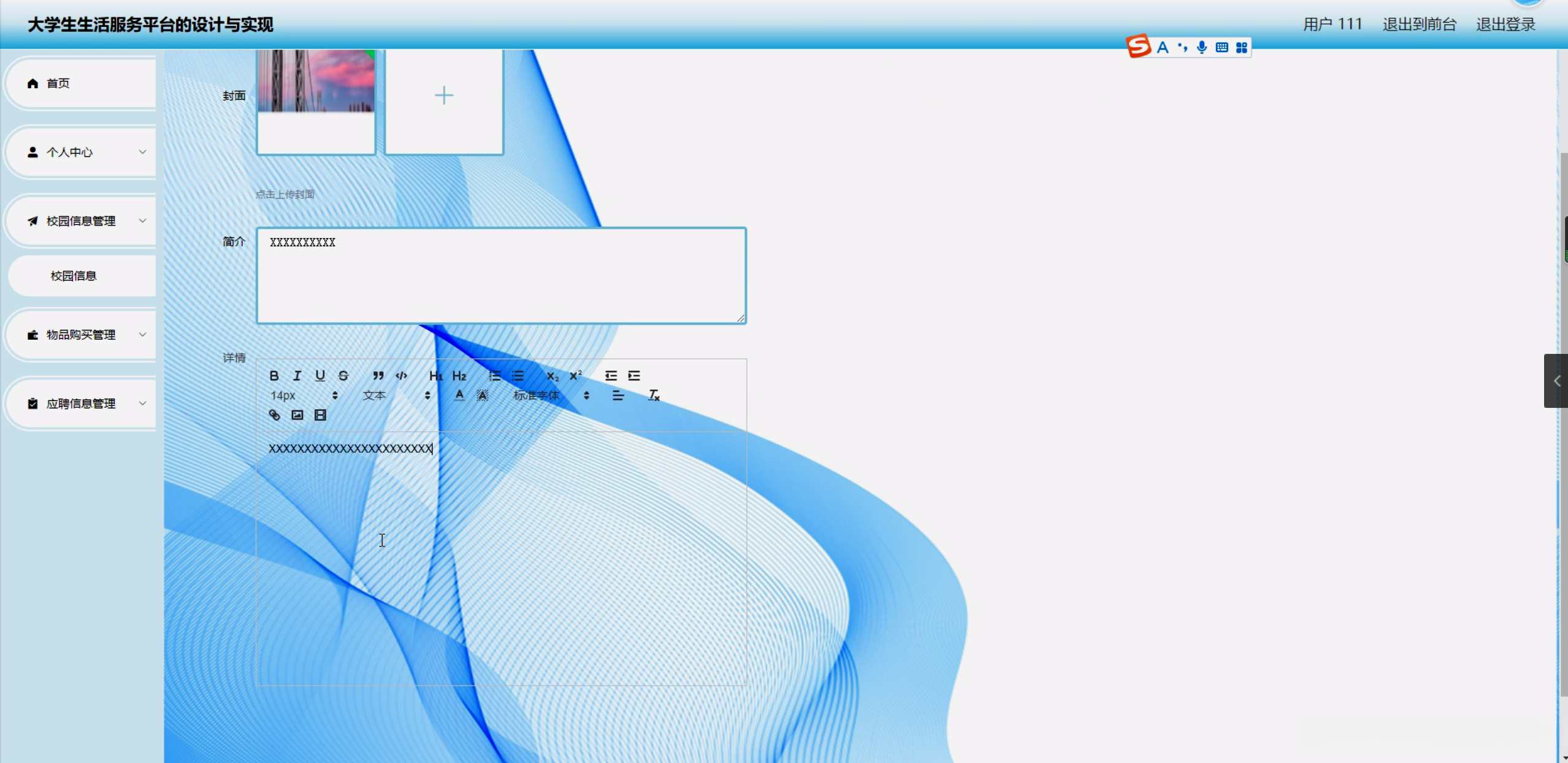1568x763 pixels.
Task: Insert an image into the editor
Action: 297,415
